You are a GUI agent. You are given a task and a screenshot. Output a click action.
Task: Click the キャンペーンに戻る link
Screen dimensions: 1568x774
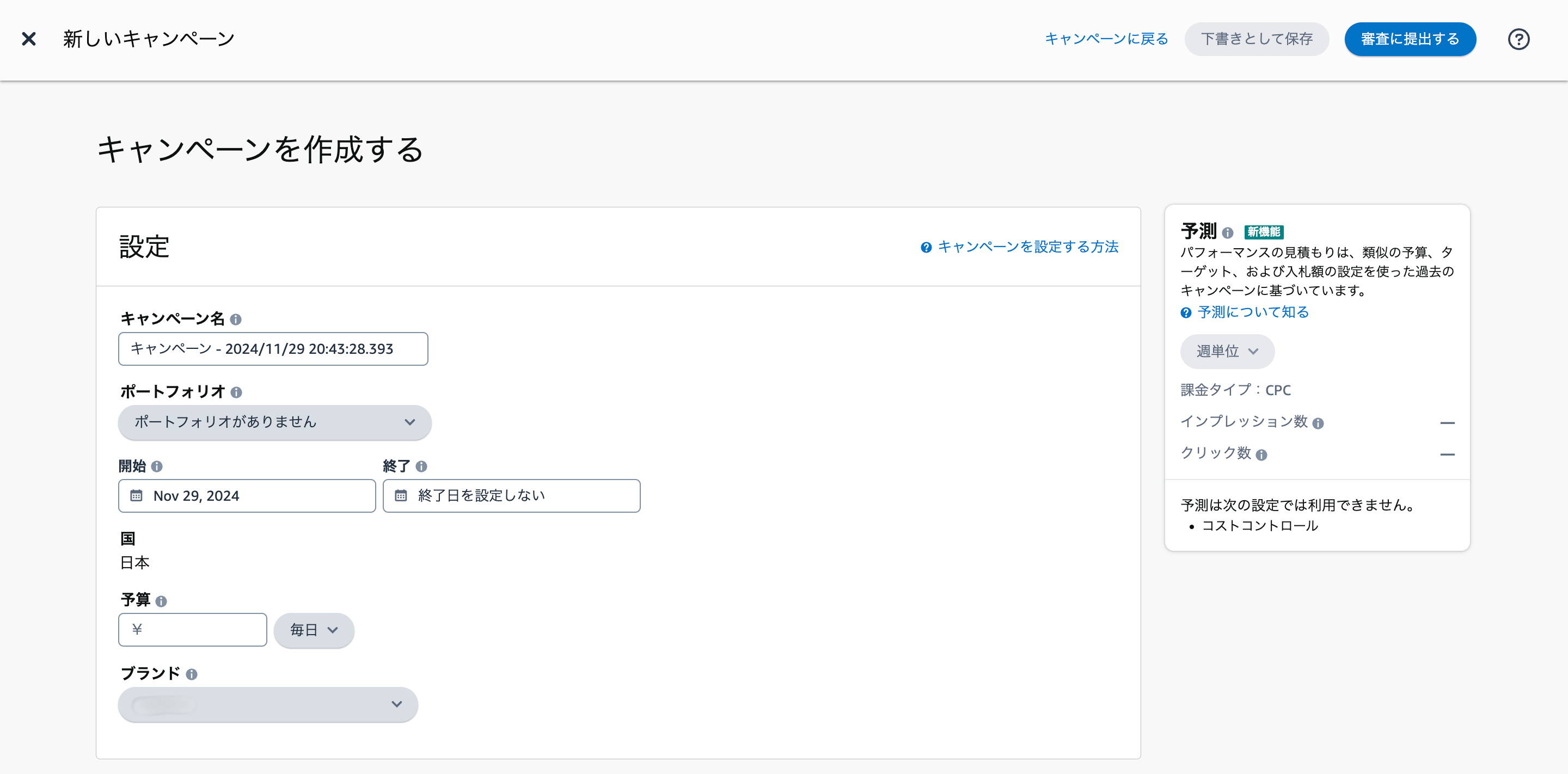[1106, 38]
